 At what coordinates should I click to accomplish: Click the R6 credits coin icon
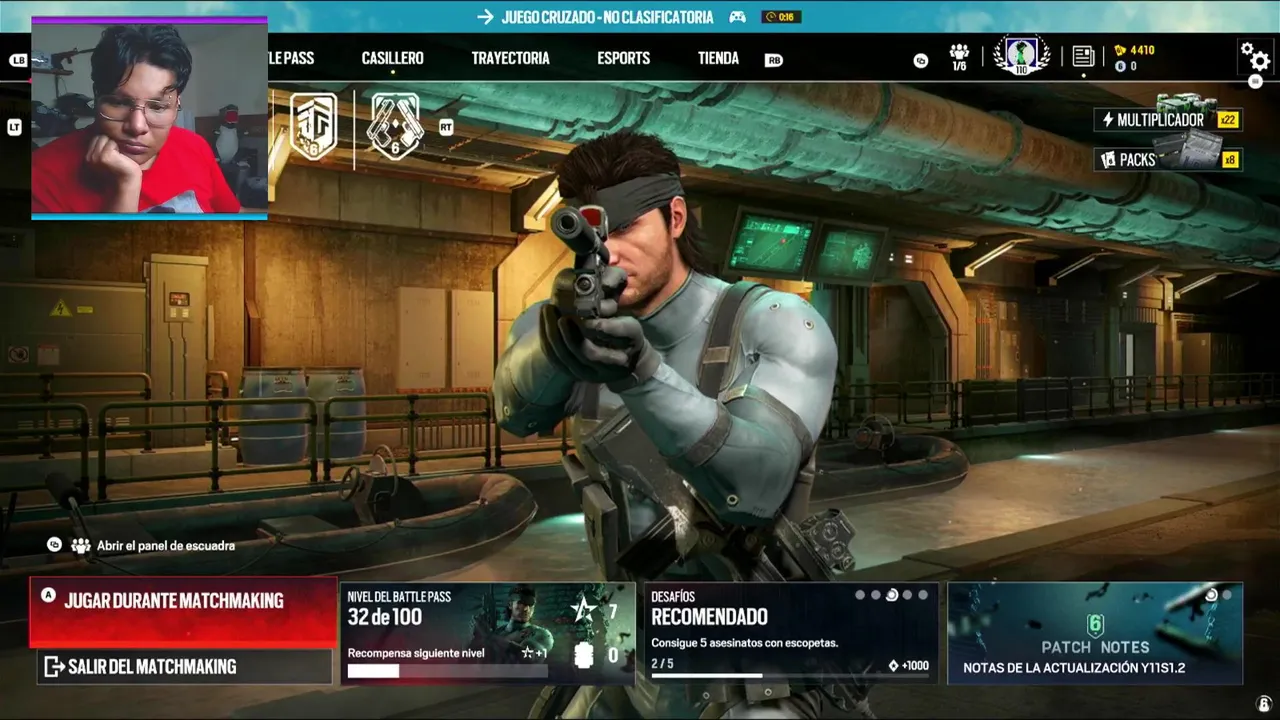coord(1120,66)
